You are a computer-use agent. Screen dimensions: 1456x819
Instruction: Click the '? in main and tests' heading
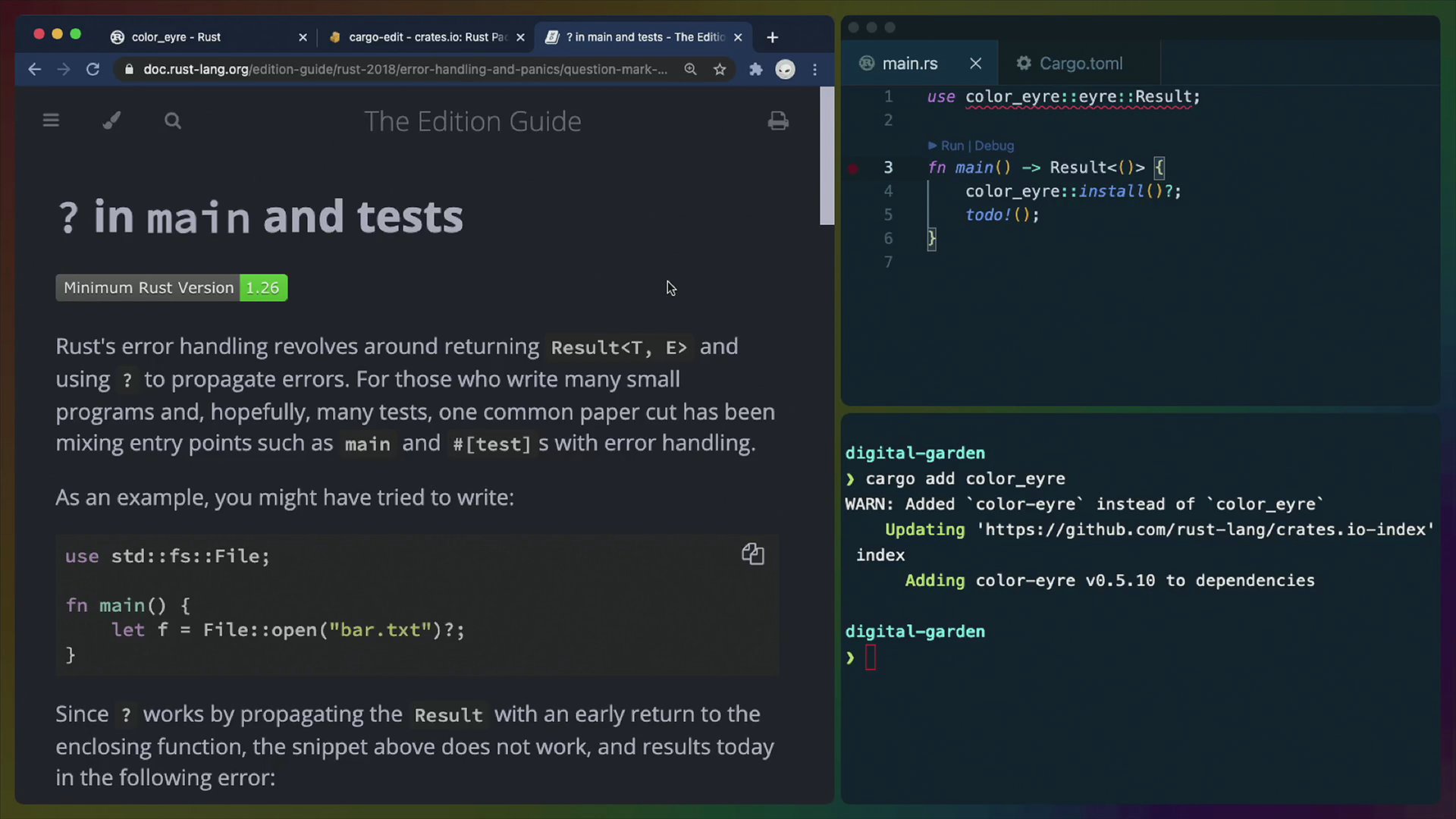pos(260,217)
